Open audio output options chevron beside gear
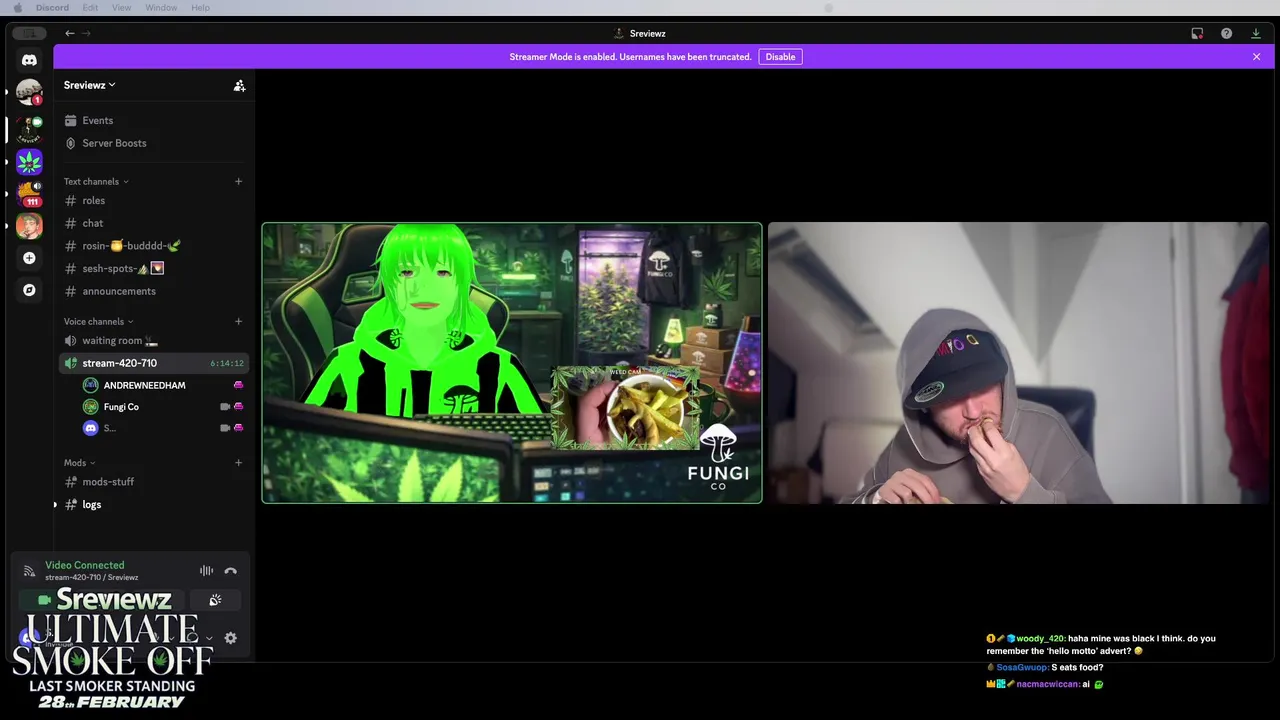 [x=209, y=638]
